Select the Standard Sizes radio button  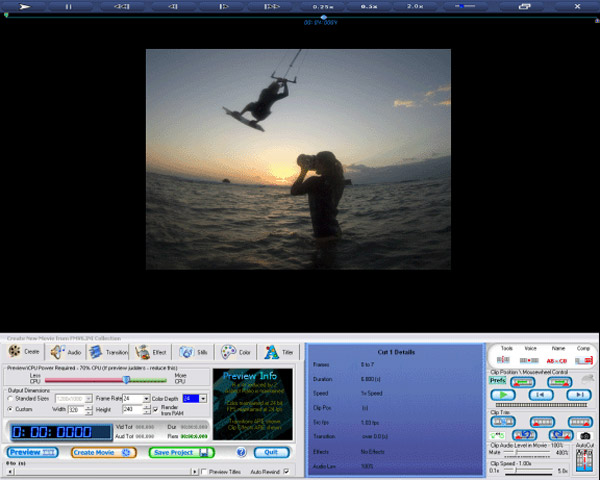click(x=10, y=398)
